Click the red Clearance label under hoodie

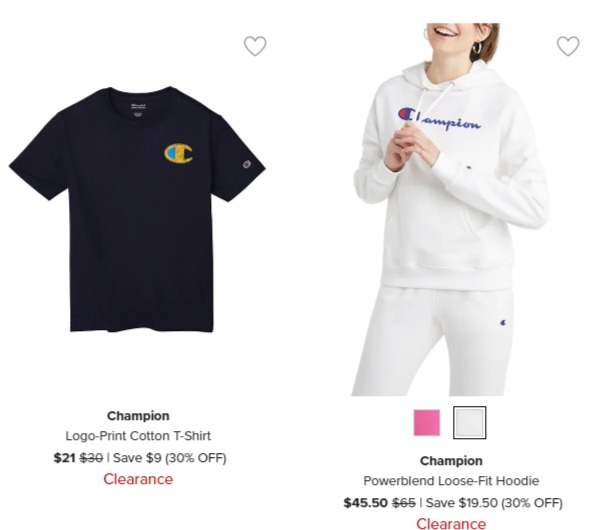tap(451, 524)
